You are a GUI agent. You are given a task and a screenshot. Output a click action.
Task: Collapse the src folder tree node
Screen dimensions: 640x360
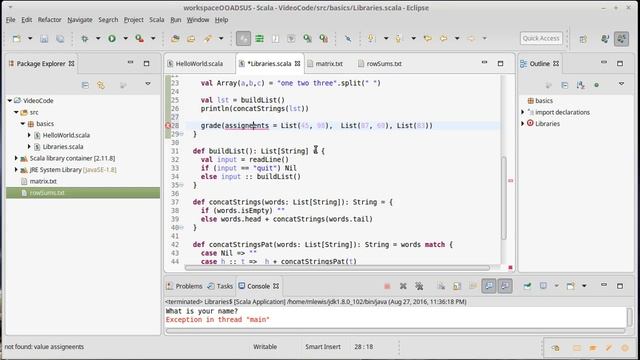[16, 112]
